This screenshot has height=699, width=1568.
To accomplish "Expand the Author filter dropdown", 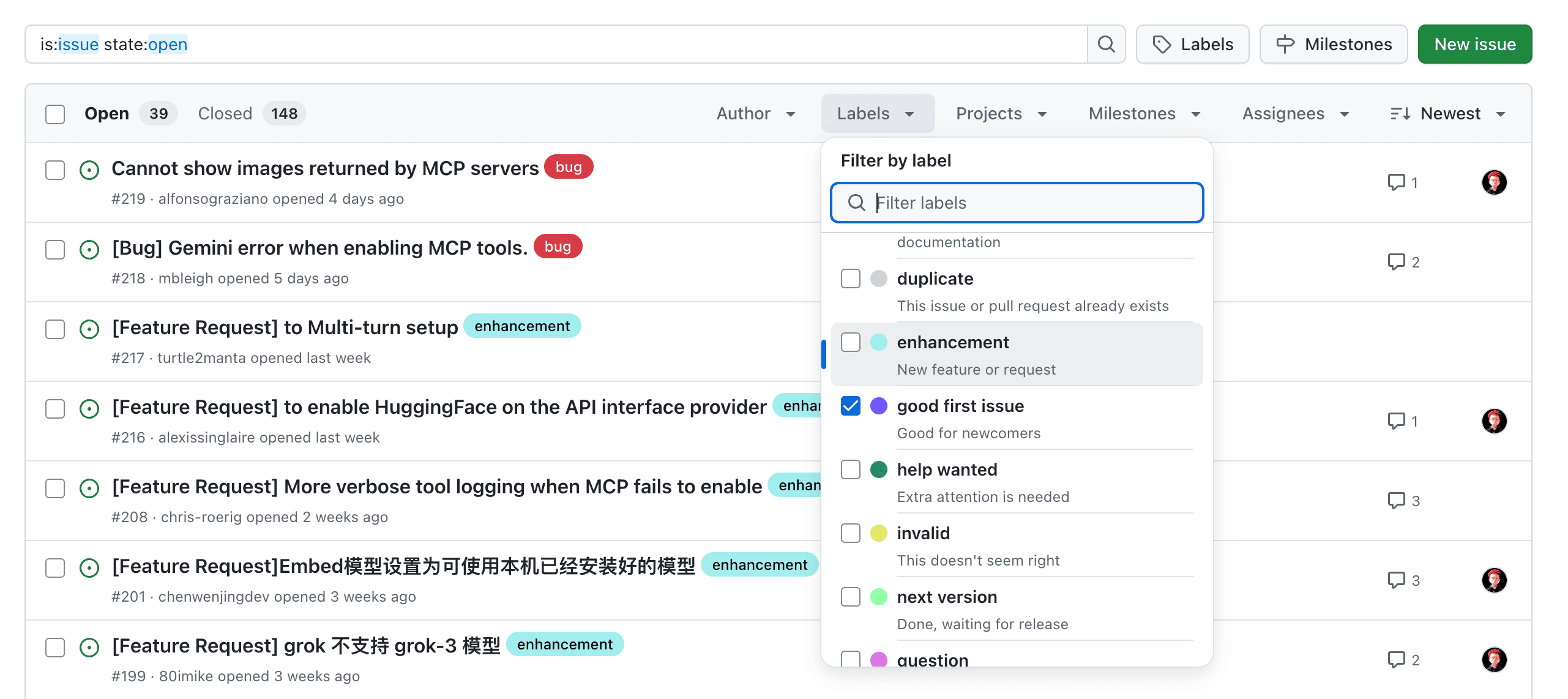I will 755,114.
